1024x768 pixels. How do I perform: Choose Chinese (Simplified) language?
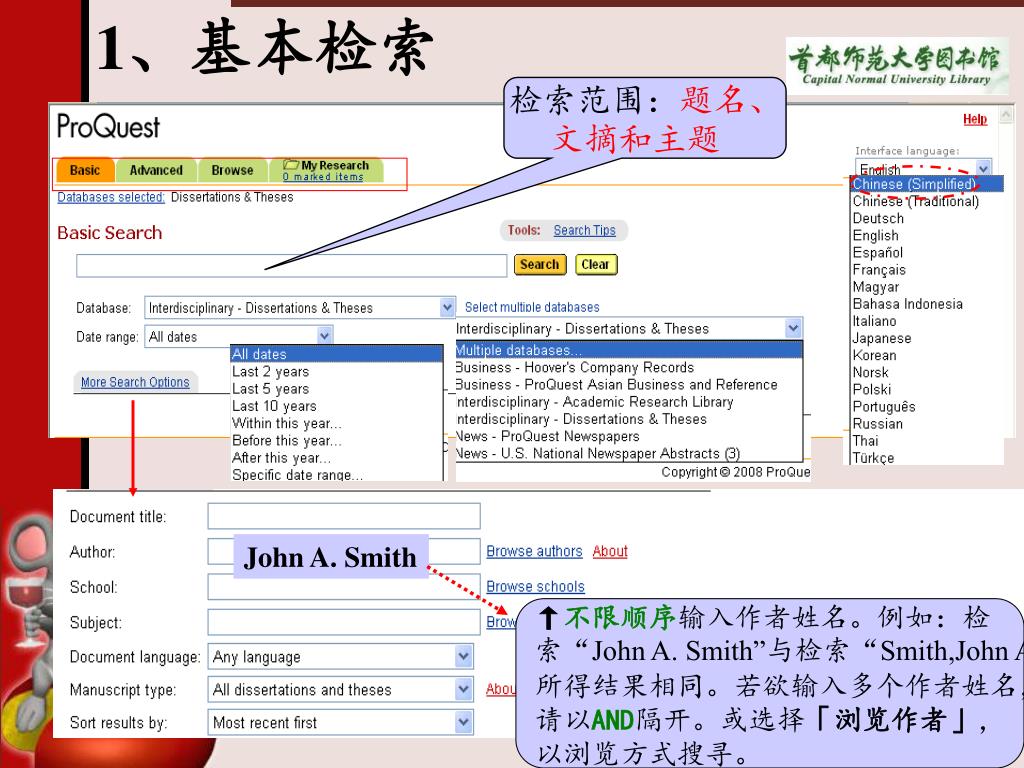tap(927, 184)
